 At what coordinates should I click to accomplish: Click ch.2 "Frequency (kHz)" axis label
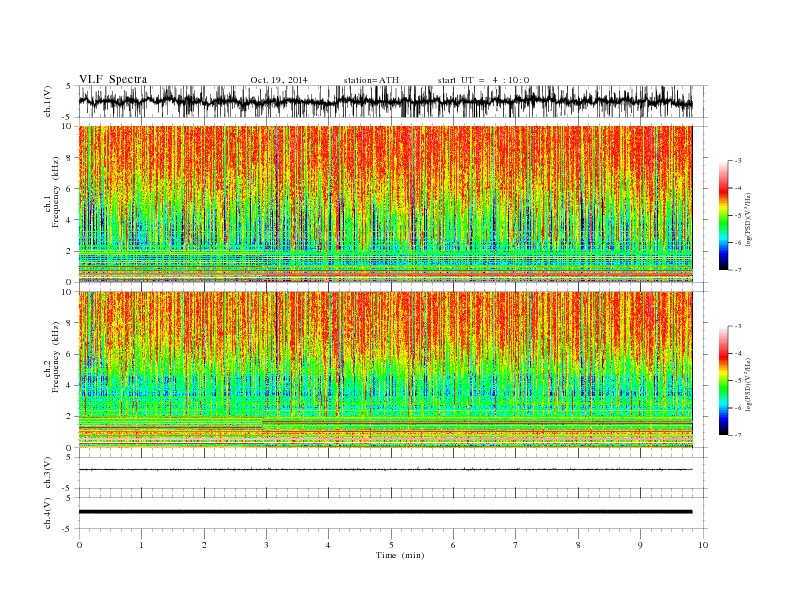coord(55,356)
